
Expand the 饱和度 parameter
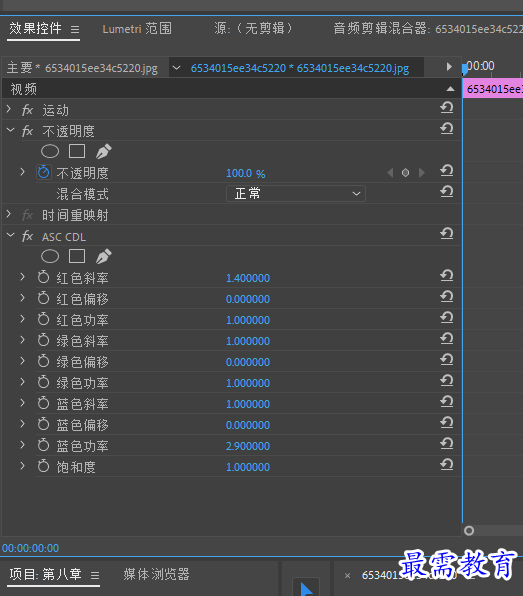[x=23, y=466]
